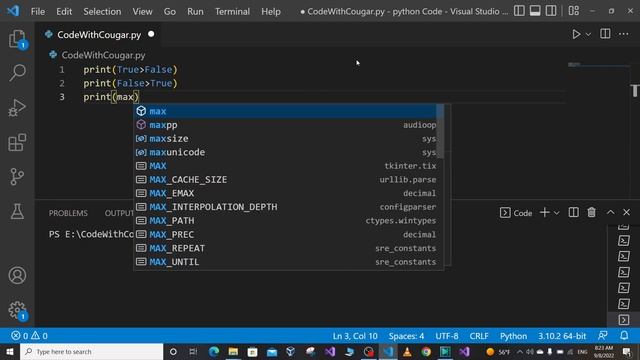Expand the run button dropdown arrow

click(588, 35)
